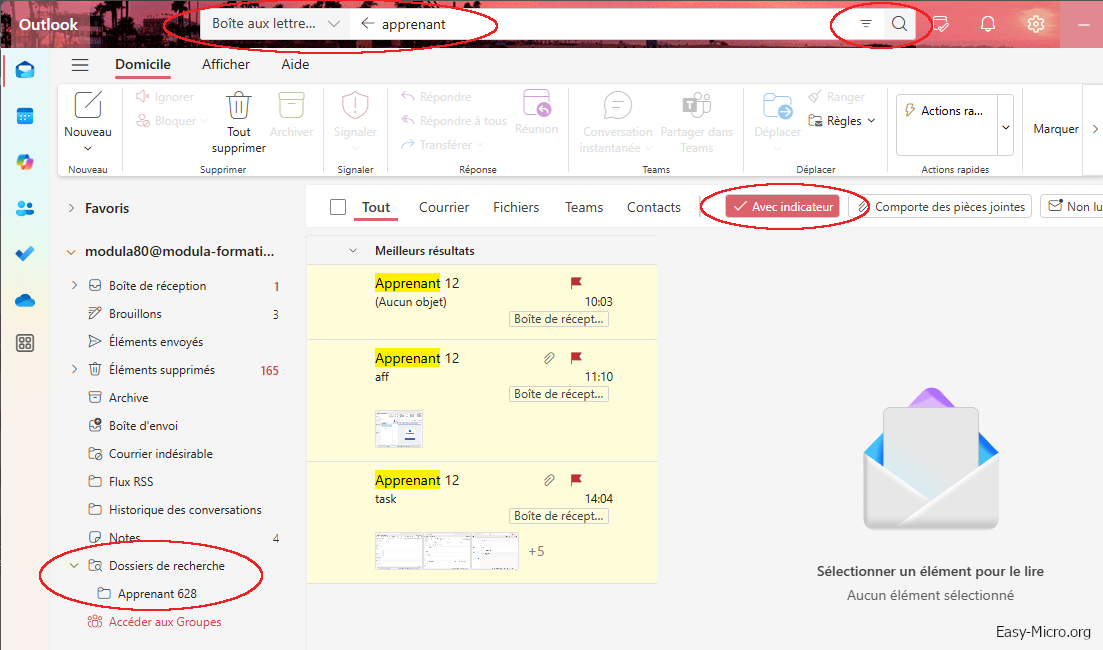Click the Nouveau new mail icon

tap(88, 105)
